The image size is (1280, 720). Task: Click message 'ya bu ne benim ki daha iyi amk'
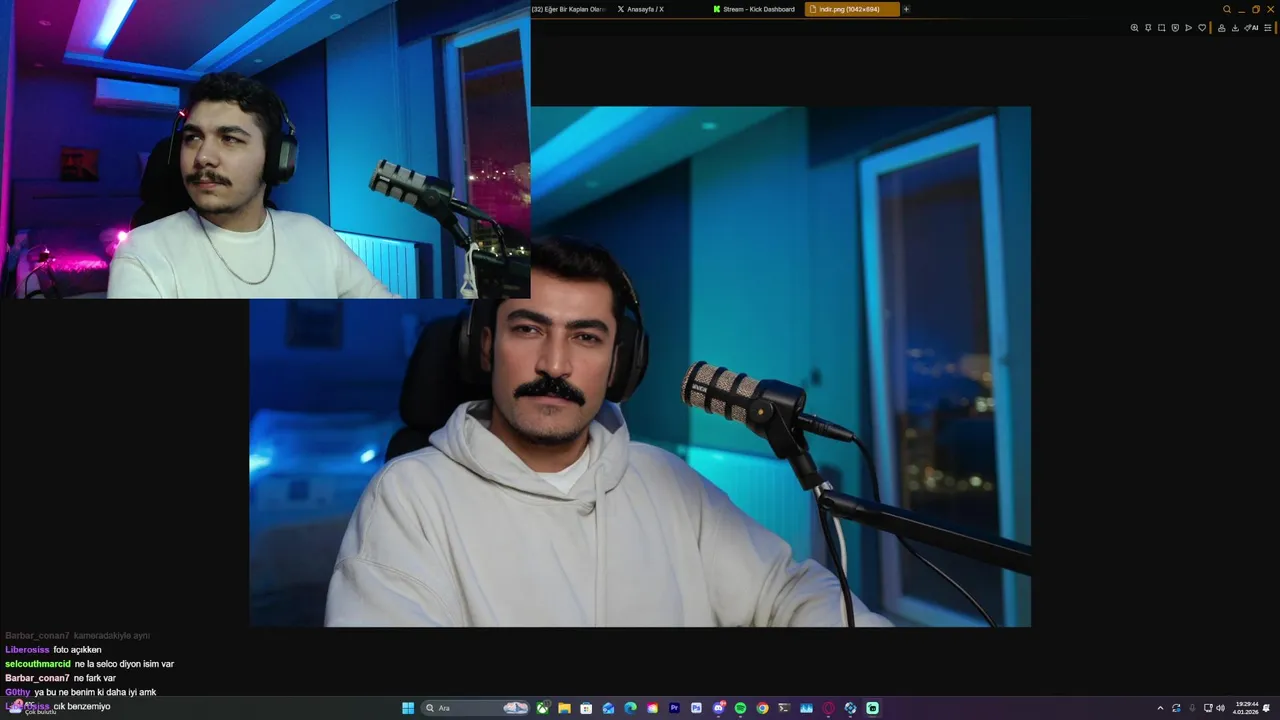click(x=95, y=692)
